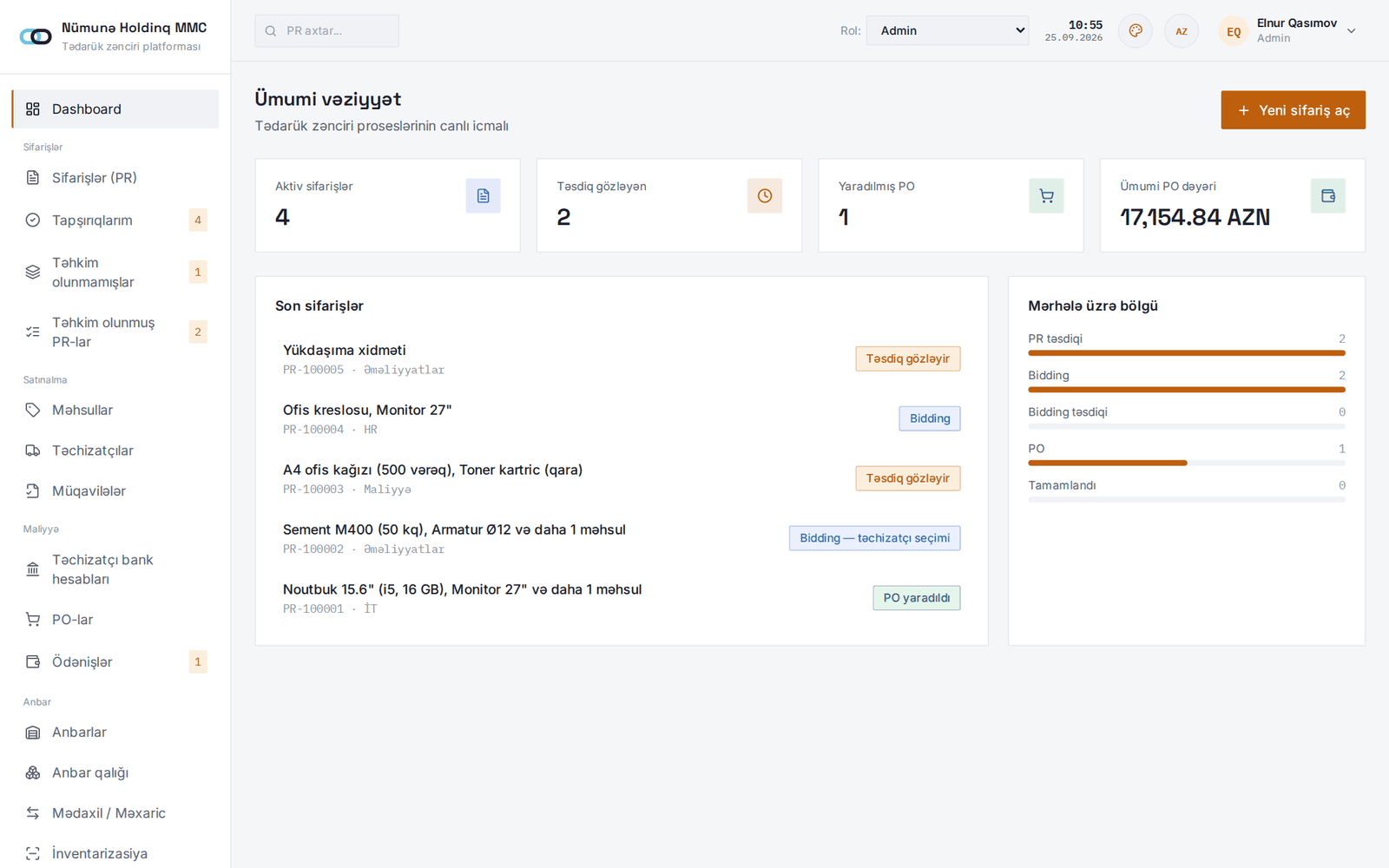
Task: Open Təhkim olunmamışlar menu item
Action: pyautogui.click(x=115, y=273)
